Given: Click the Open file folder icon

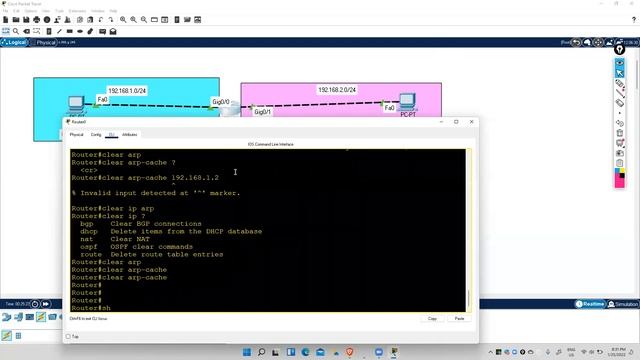Looking at the screenshot, I should 16,20.
